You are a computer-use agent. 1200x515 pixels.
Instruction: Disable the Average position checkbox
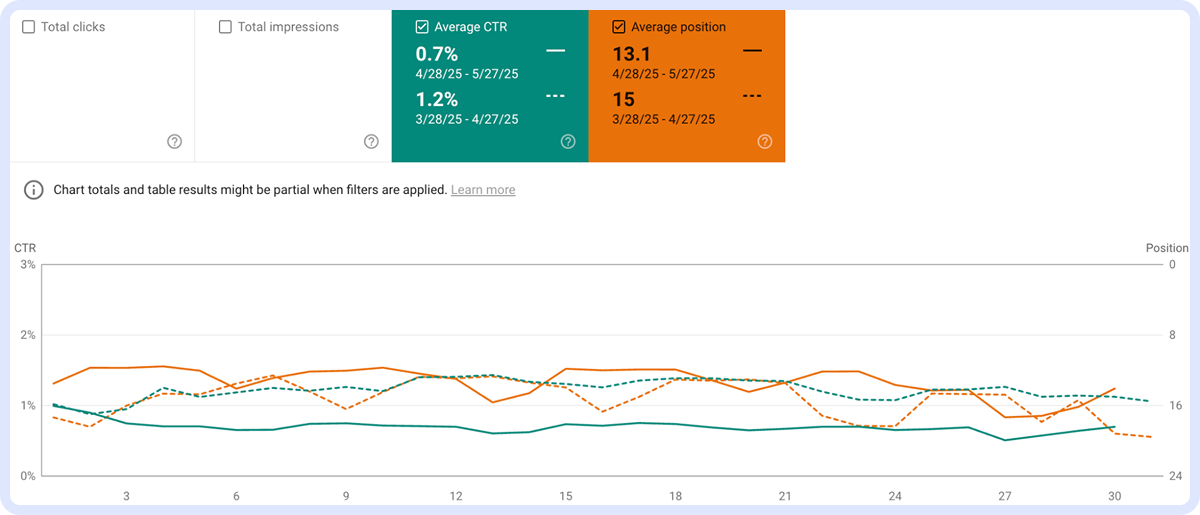(x=618, y=27)
